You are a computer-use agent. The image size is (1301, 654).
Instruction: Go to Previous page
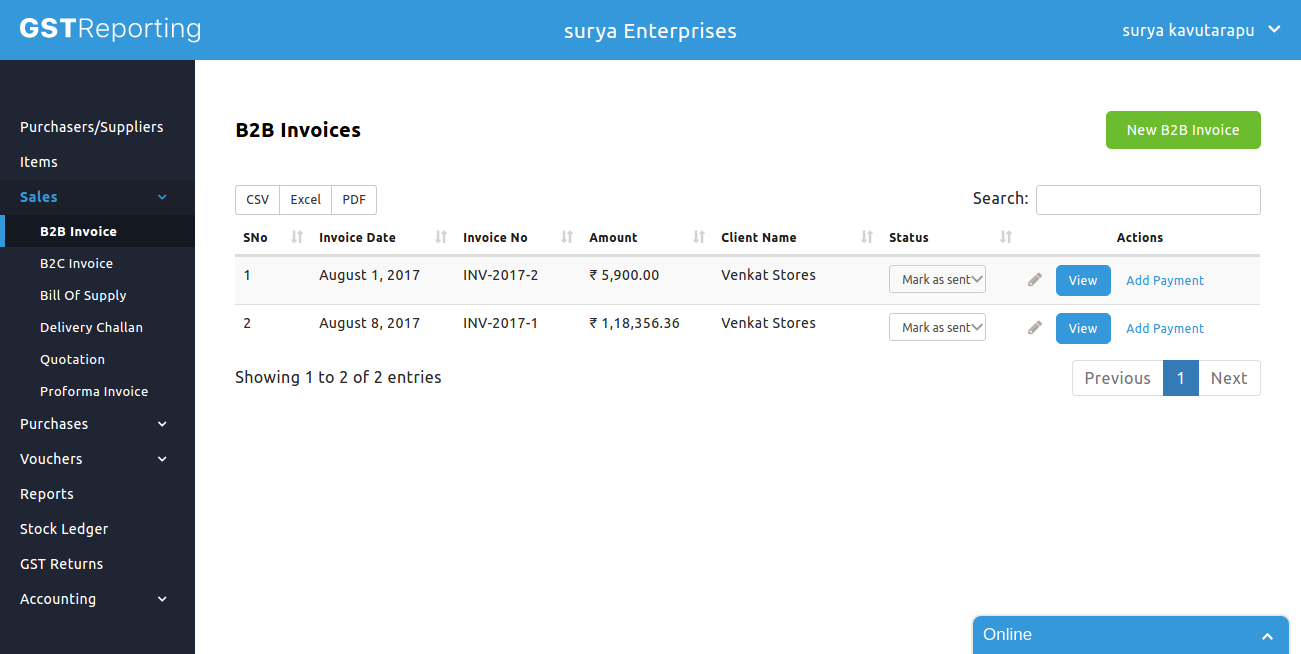click(1117, 378)
